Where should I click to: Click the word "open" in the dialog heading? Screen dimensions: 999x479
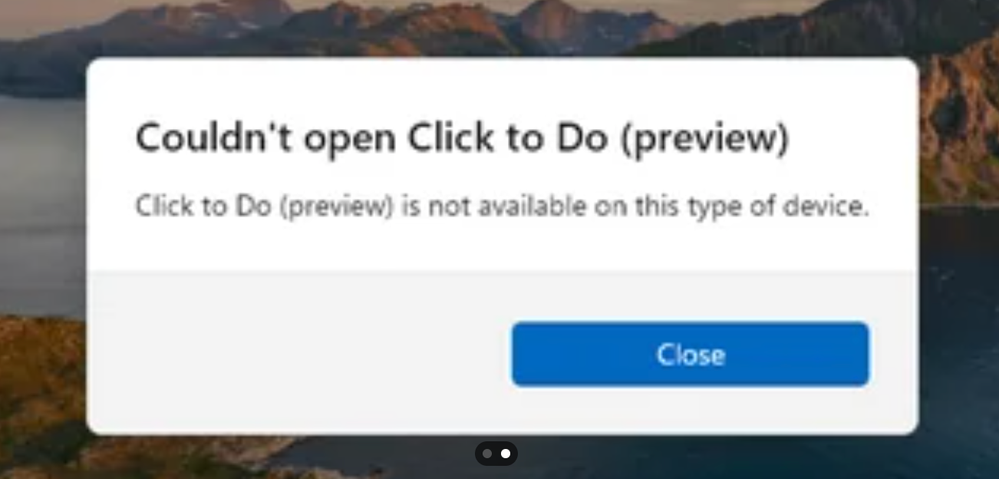[x=349, y=141]
